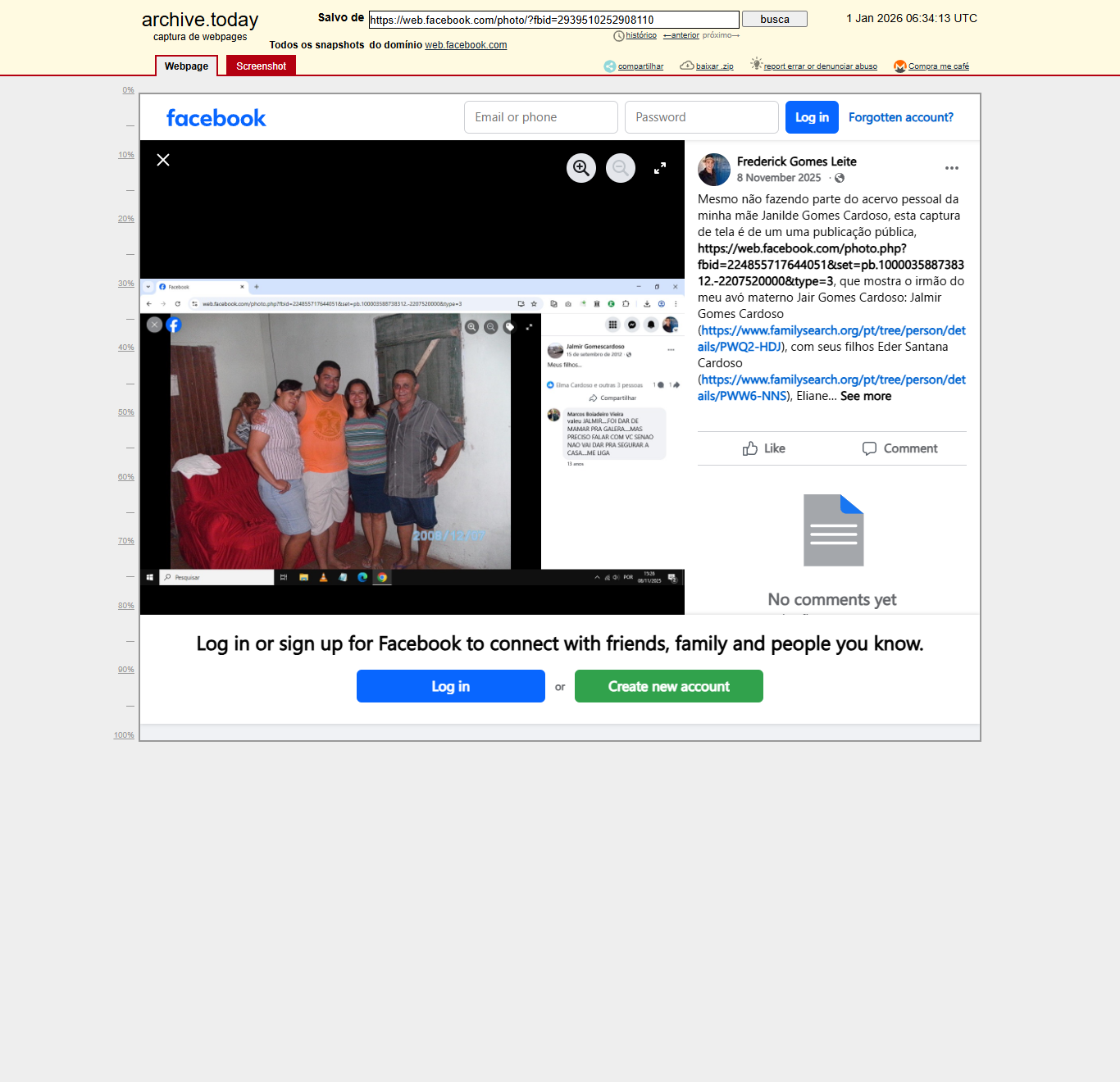Click the history clock icon

pyautogui.click(x=619, y=36)
